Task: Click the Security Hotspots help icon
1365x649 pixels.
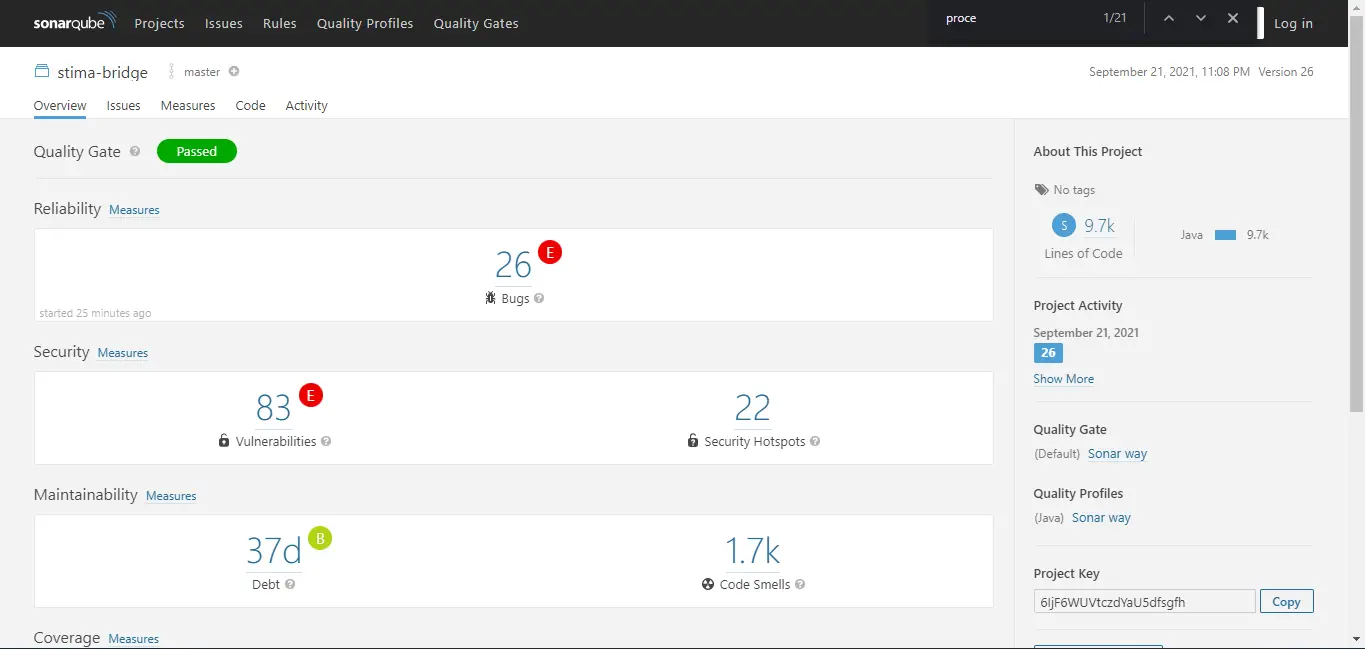Action: click(815, 441)
